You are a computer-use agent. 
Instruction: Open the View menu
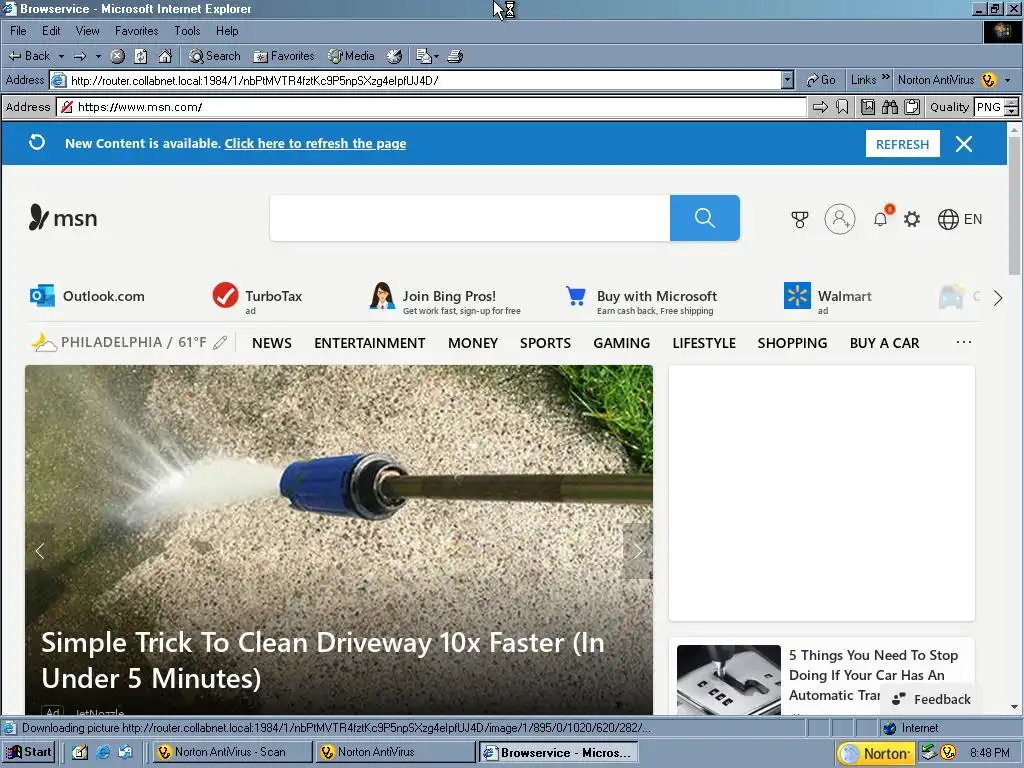pos(88,31)
